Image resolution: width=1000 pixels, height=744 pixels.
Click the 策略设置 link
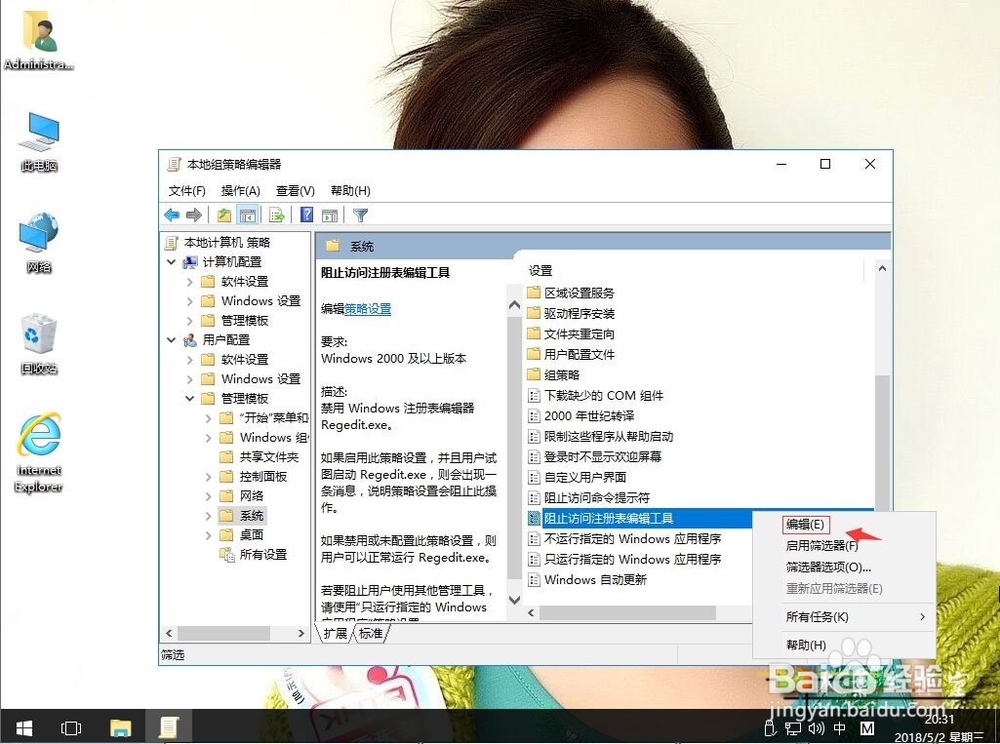(x=367, y=309)
